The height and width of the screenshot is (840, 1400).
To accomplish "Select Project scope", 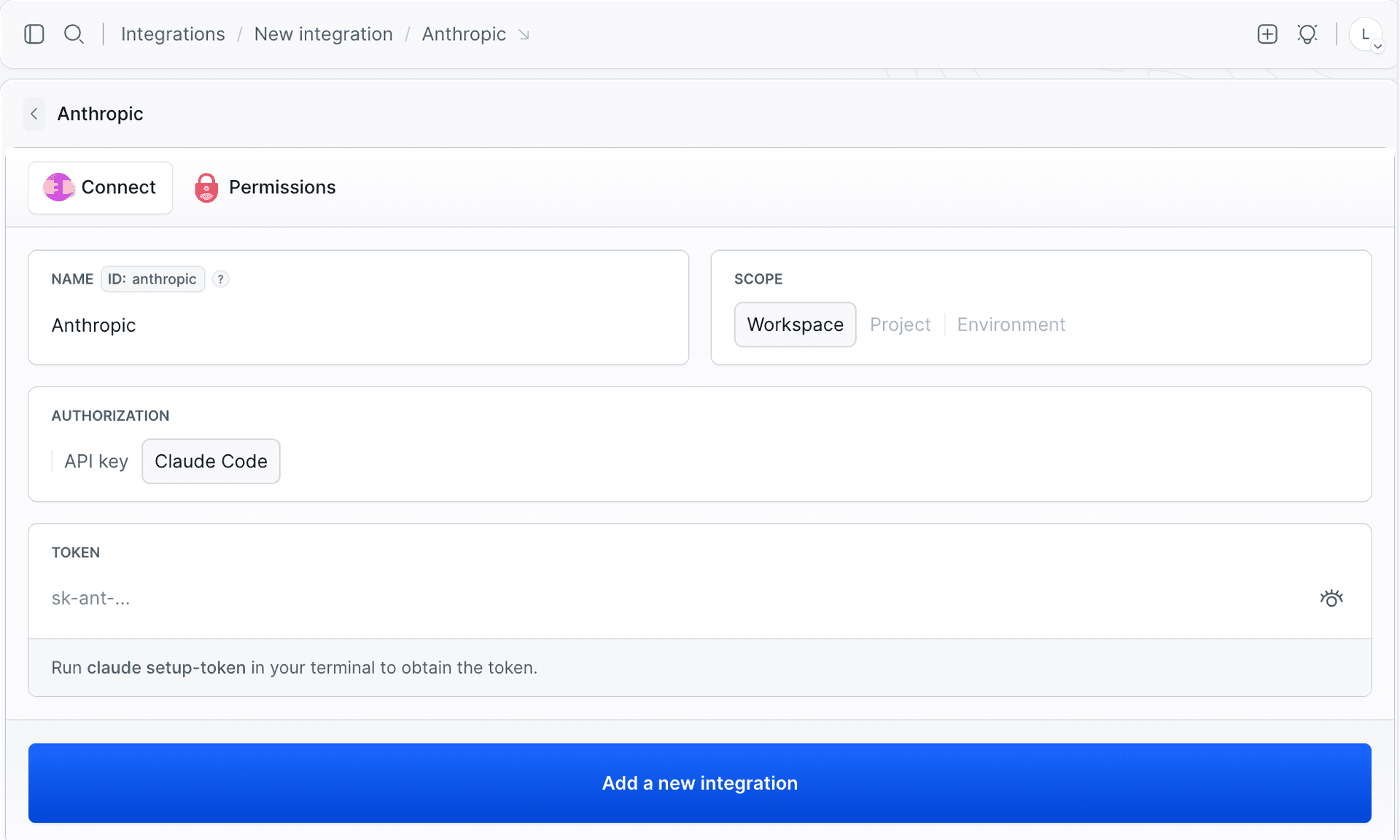I will pos(900,324).
